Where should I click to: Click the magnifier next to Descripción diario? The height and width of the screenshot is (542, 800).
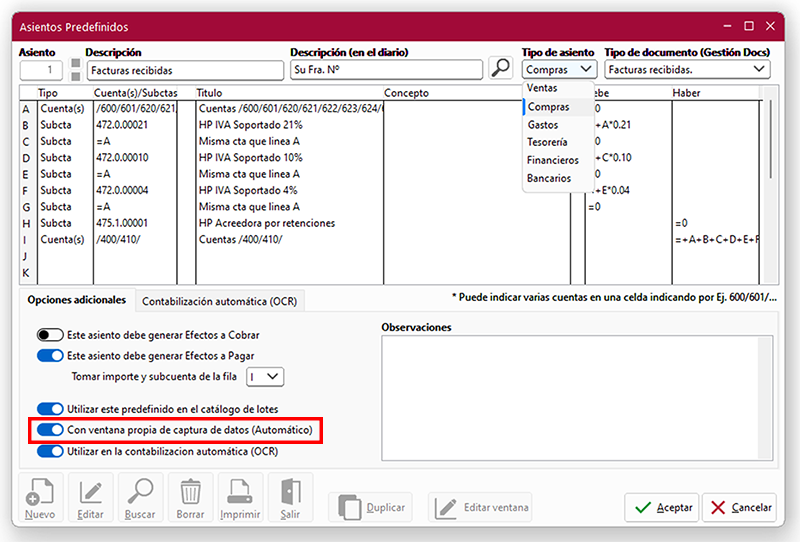[x=500, y=69]
